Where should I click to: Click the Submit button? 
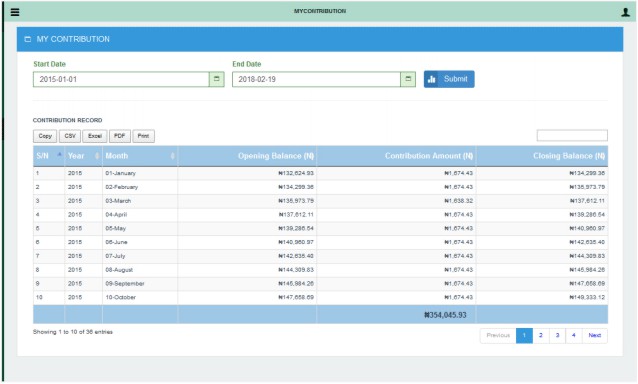point(449,79)
